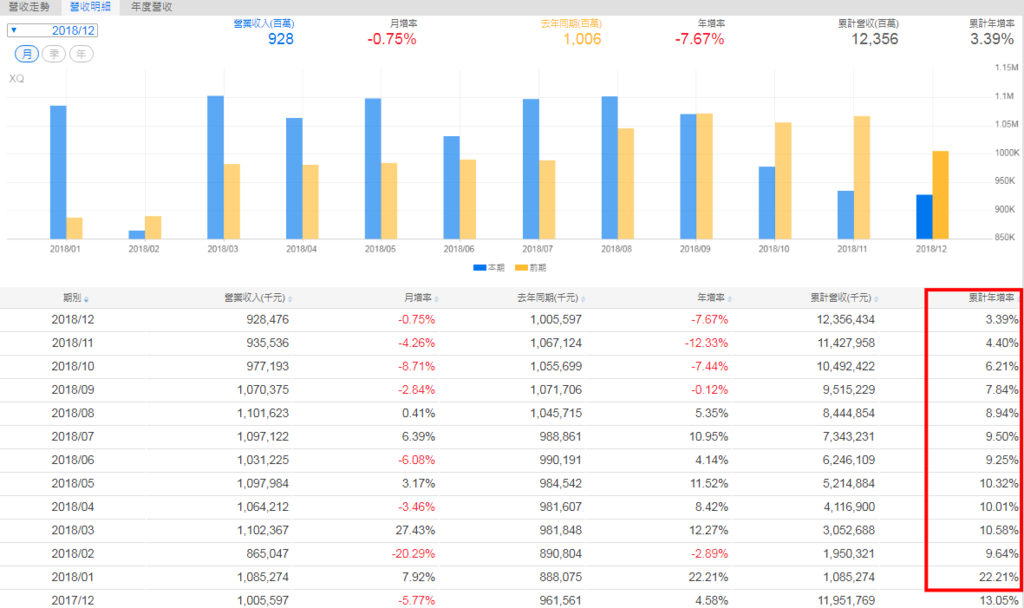Click the cumulative growth cell 10.01%
This screenshot has height=608, width=1024.
pyautogui.click(x=999, y=507)
